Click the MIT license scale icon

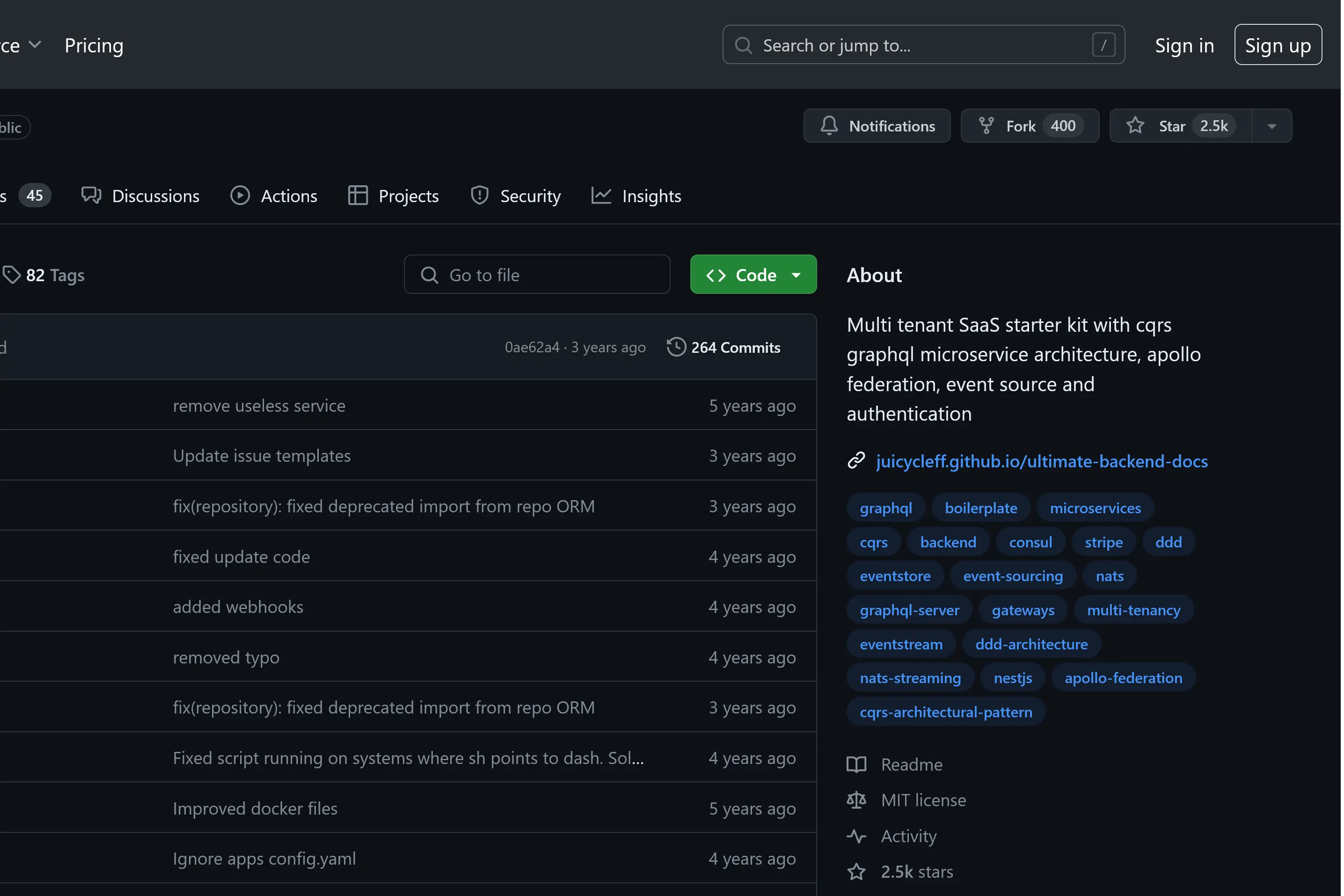(856, 800)
